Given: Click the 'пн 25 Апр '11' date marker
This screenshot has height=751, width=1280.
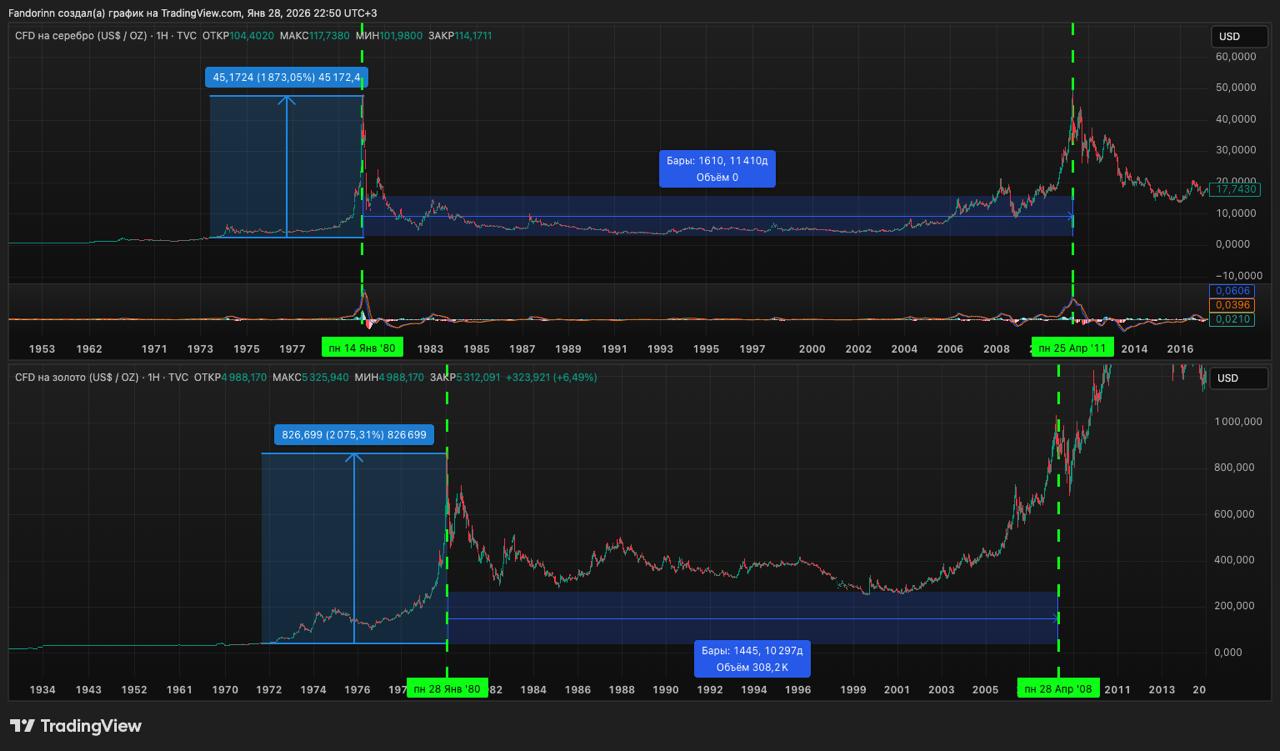Looking at the screenshot, I should coord(1072,348).
